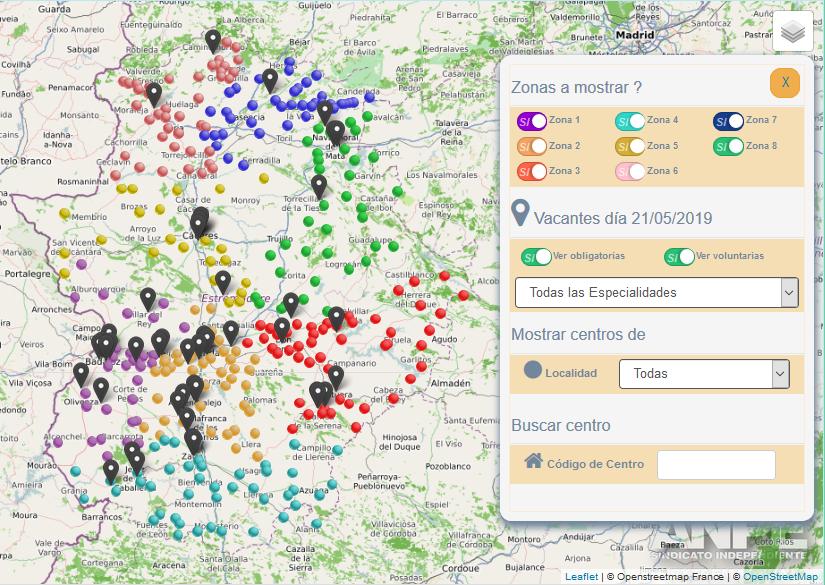Click the house icon next to Código de Centro

click(x=533, y=461)
